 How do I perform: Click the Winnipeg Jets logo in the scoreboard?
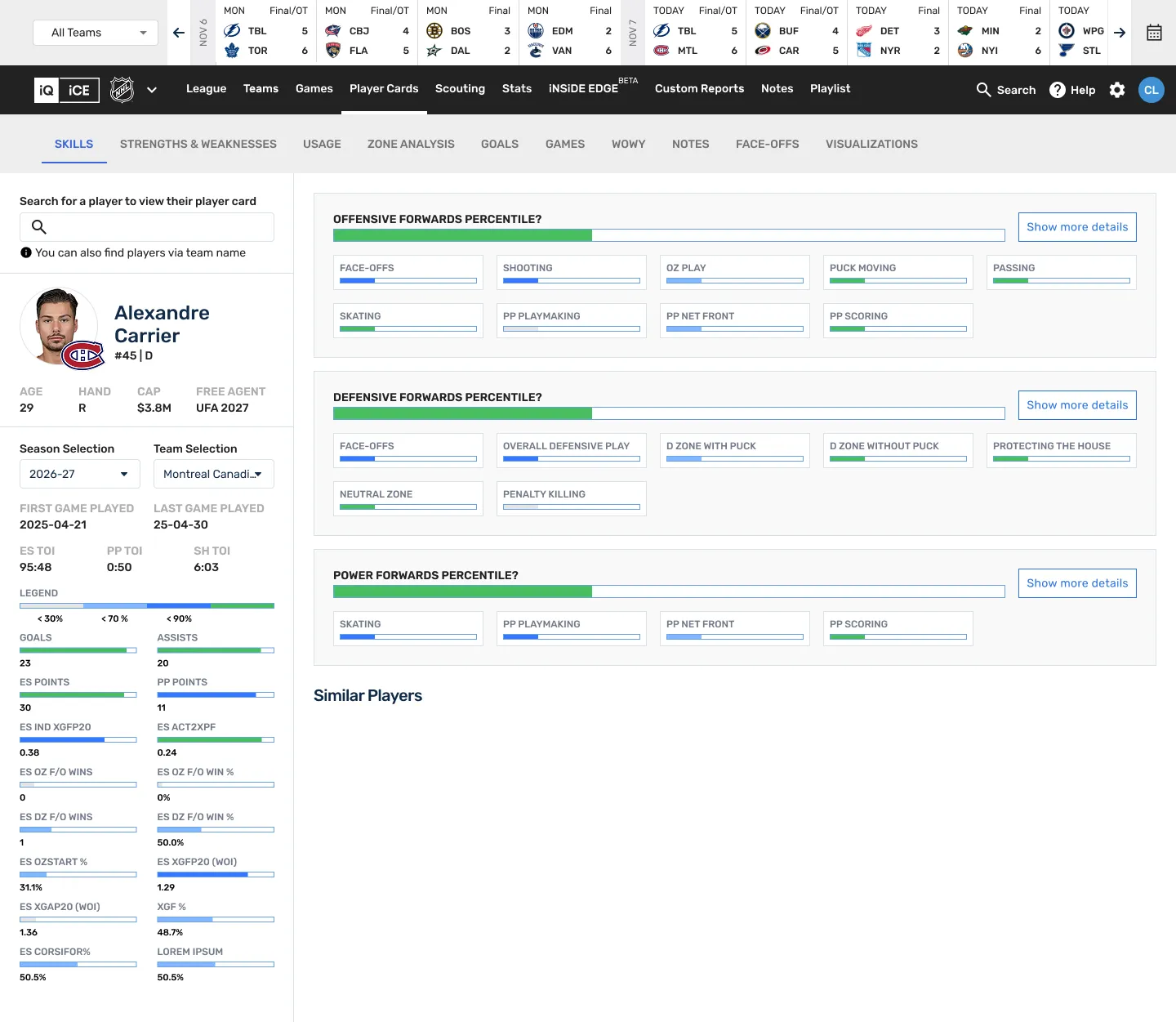[1067, 31]
